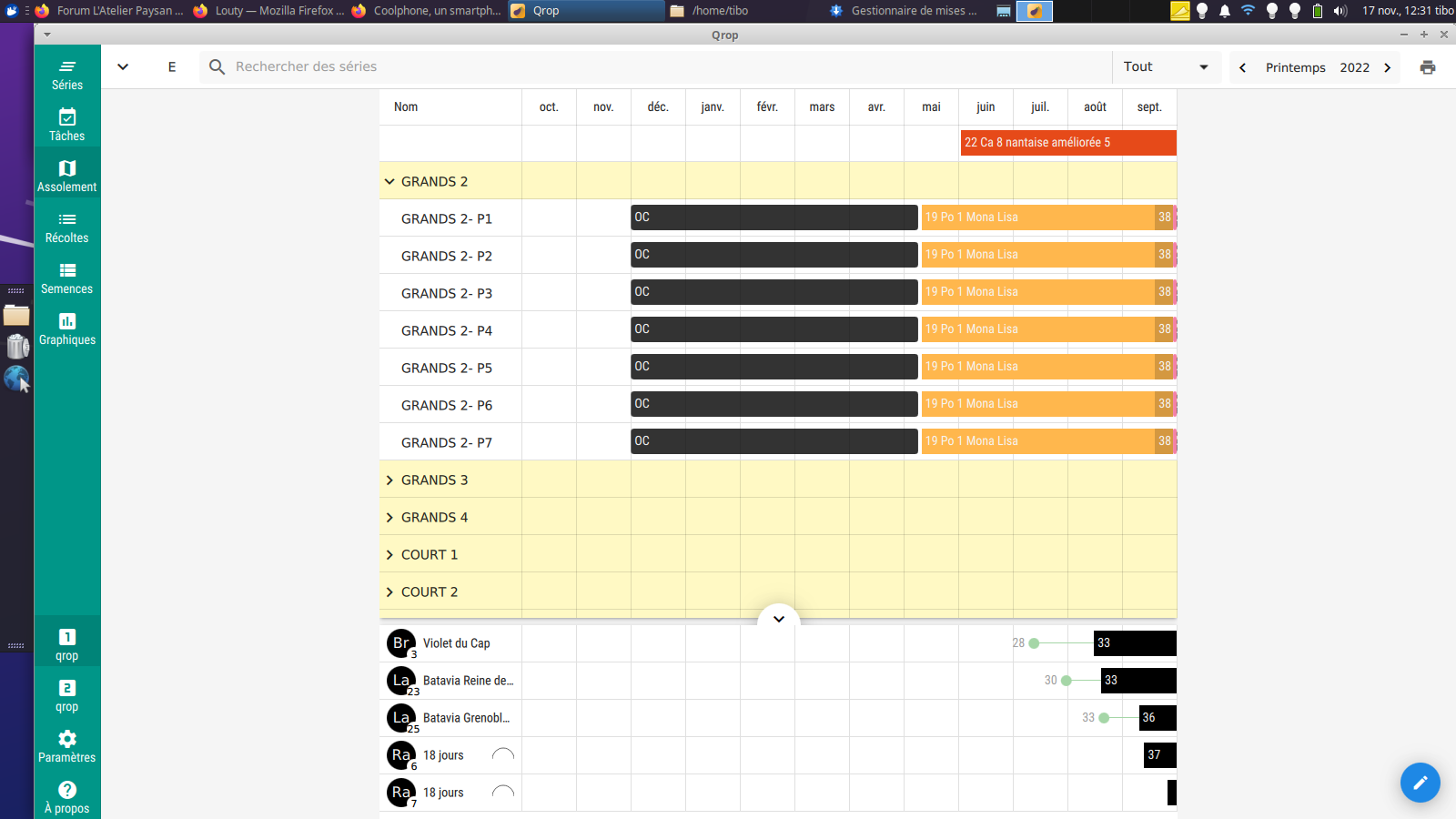The image size is (1456, 819).
Task: Switch to first qrop database
Action: tap(67, 644)
